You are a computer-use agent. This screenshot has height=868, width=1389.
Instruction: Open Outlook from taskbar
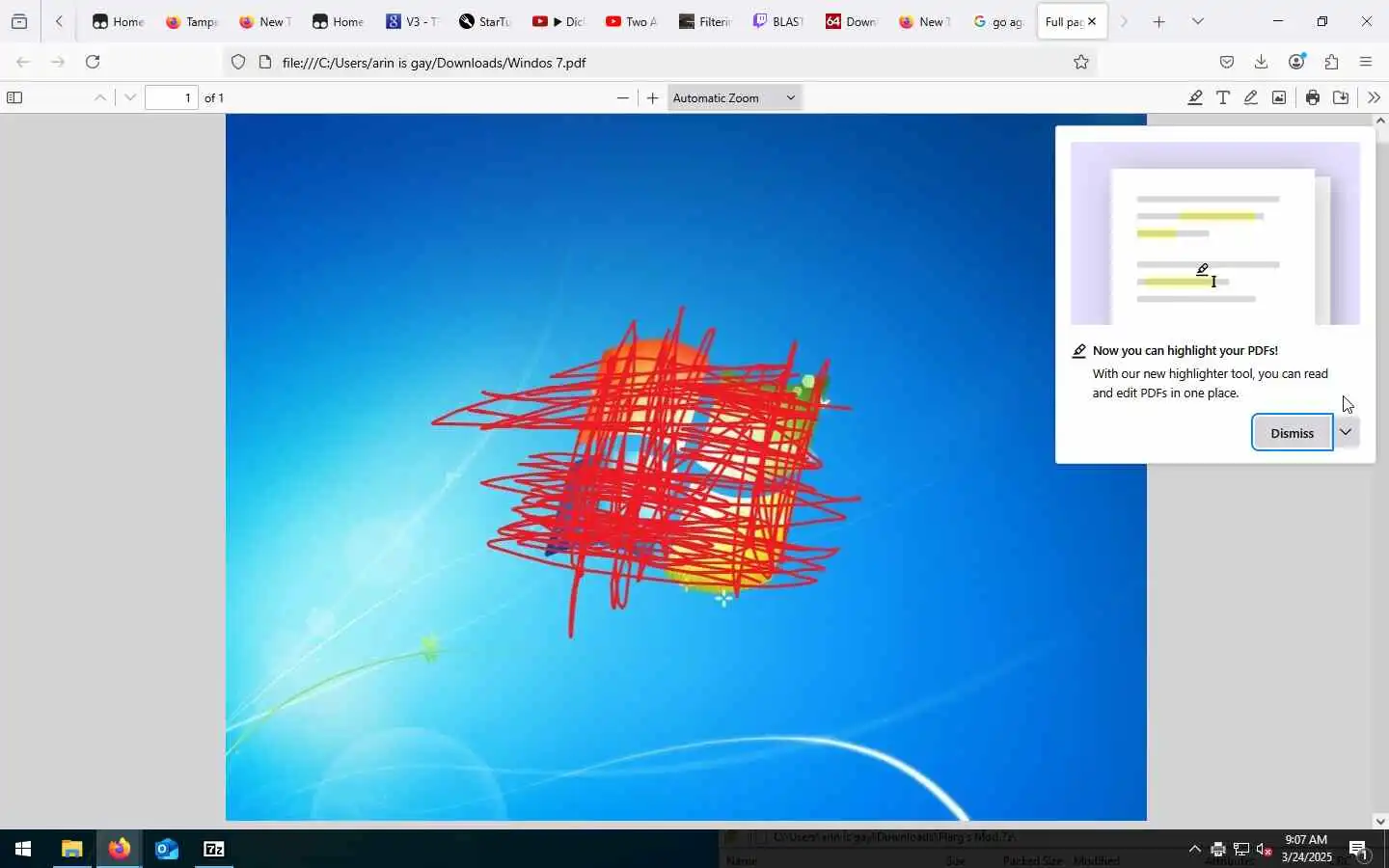click(166, 849)
